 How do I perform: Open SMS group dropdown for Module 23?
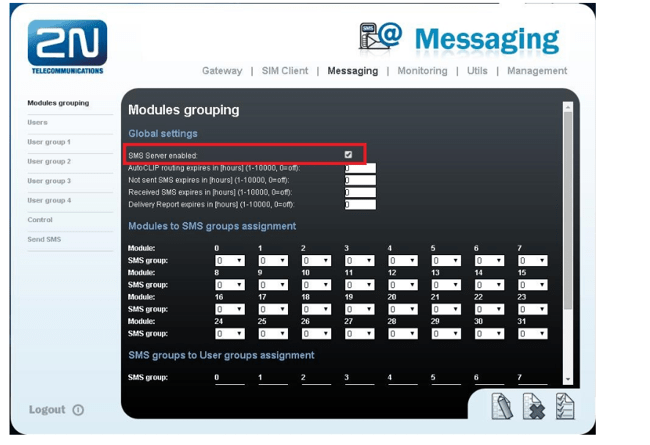click(x=533, y=309)
